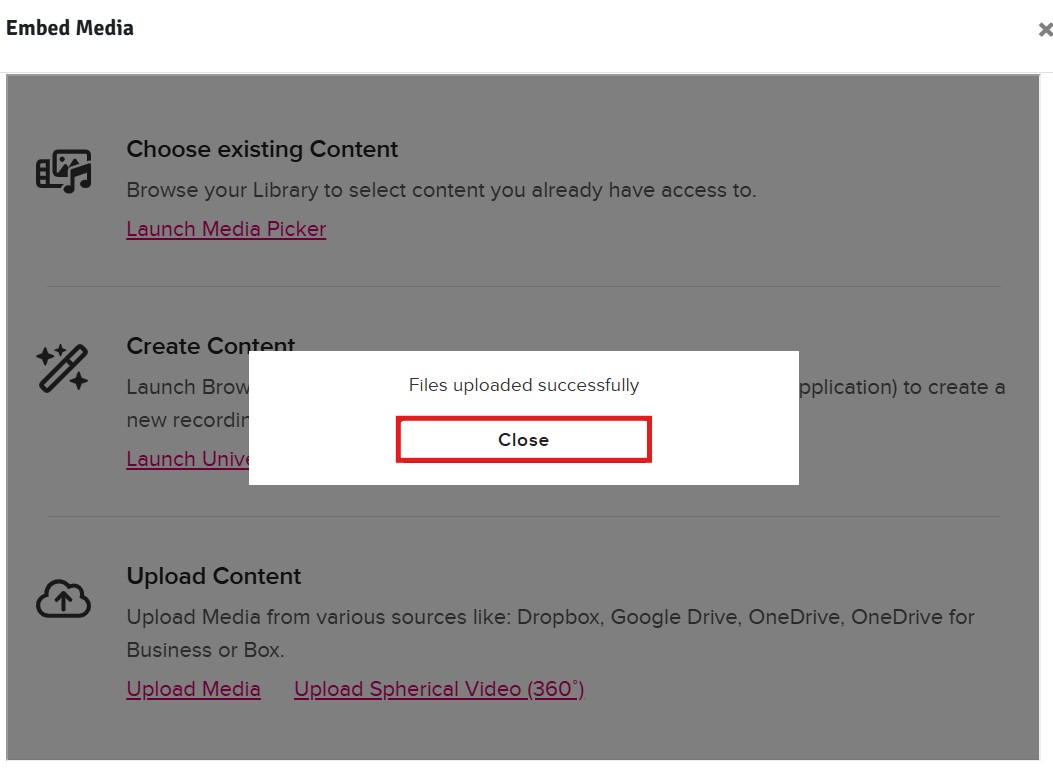The height and width of the screenshot is (782, 1053).
Task: Click the Launch Brow description text under Create Content
Action: pos(187,387)
